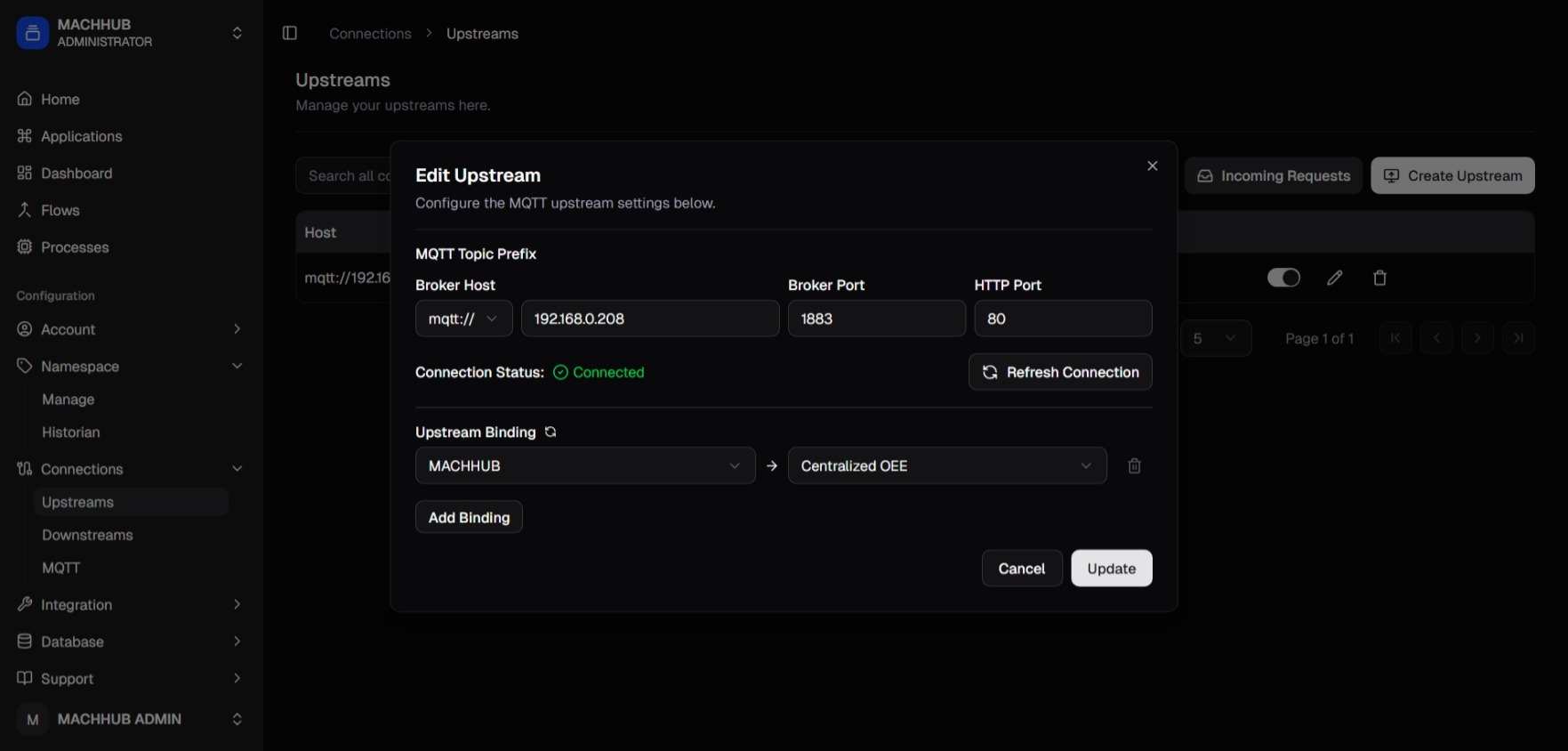Click the Refresh Connection button

click(x=1060, y=372)
